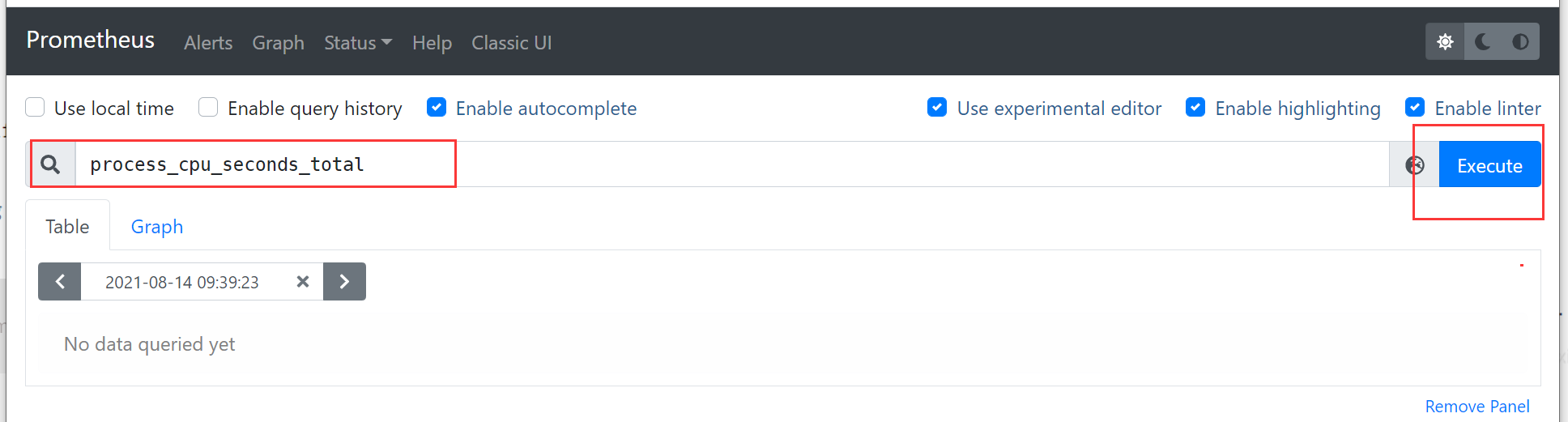Run the query with Execute button
The height and width of the screenshot is (422, 1568).
coord(1489,165)
